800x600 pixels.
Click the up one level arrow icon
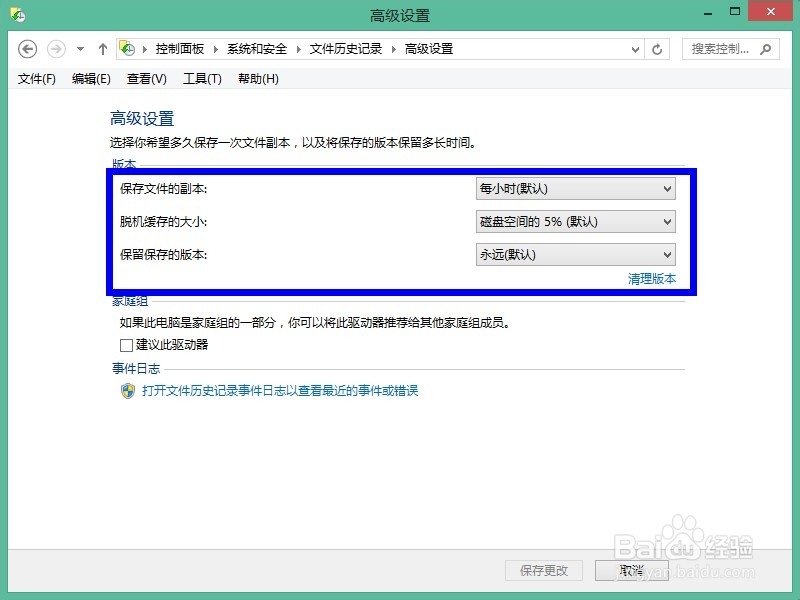pyautogui.click(x=103, y=48)
